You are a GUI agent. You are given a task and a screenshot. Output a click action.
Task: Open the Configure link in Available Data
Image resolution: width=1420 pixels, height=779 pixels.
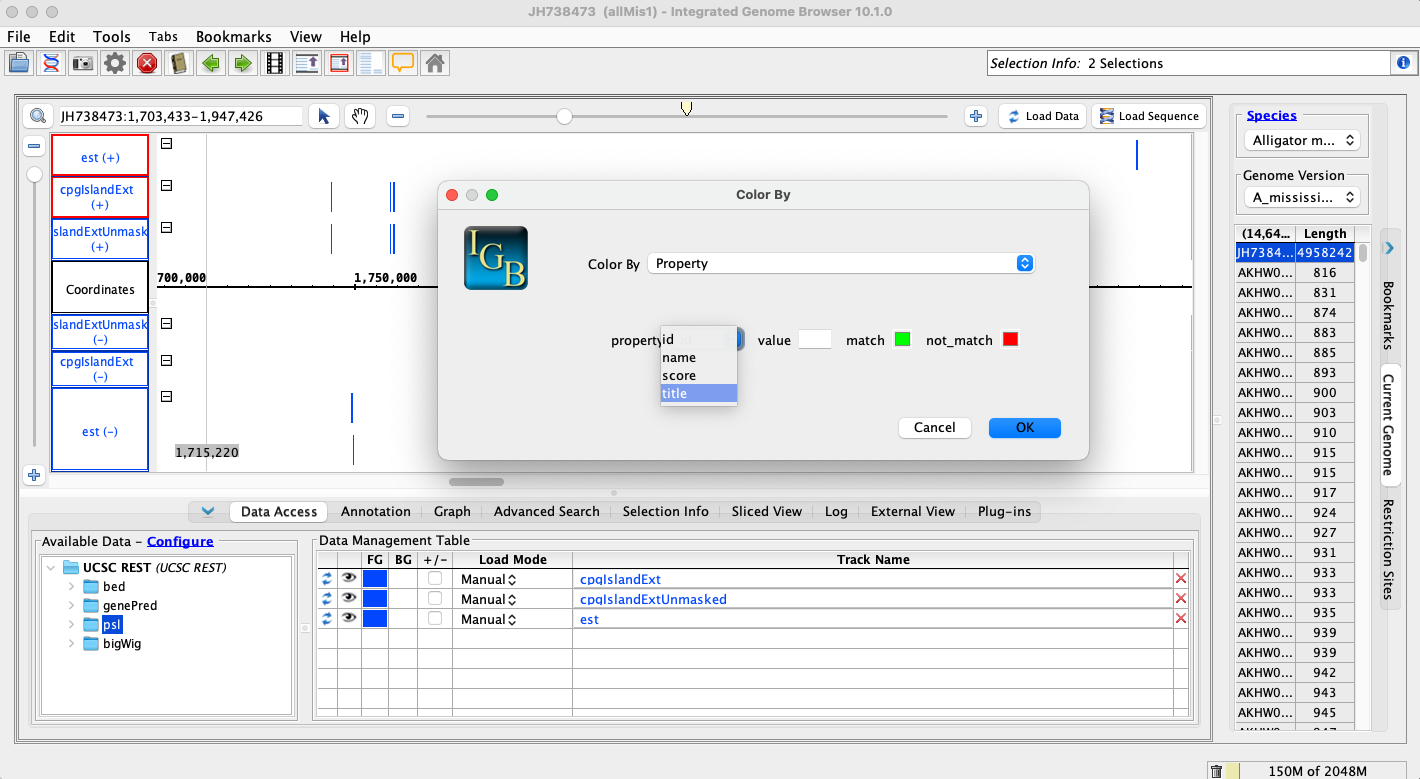(180, 541)
